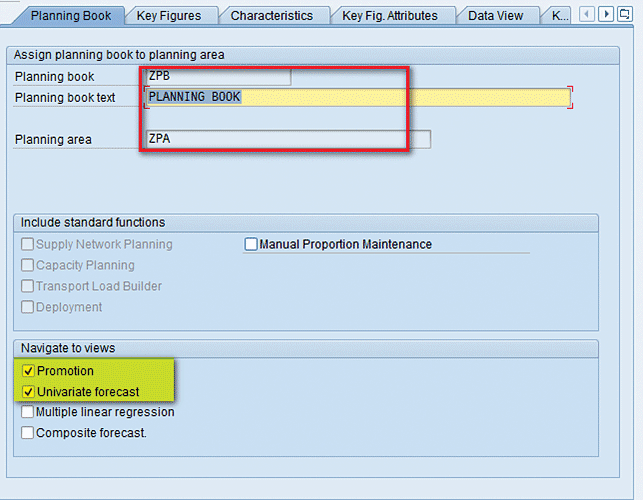Enable Multiple linear regression view
Screen dimensions: 643x500
[x=27, y=412]
